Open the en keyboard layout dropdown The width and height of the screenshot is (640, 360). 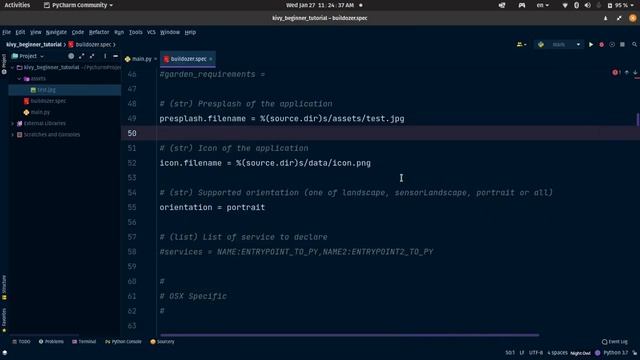pyautogui.click(x=542, y=5)
